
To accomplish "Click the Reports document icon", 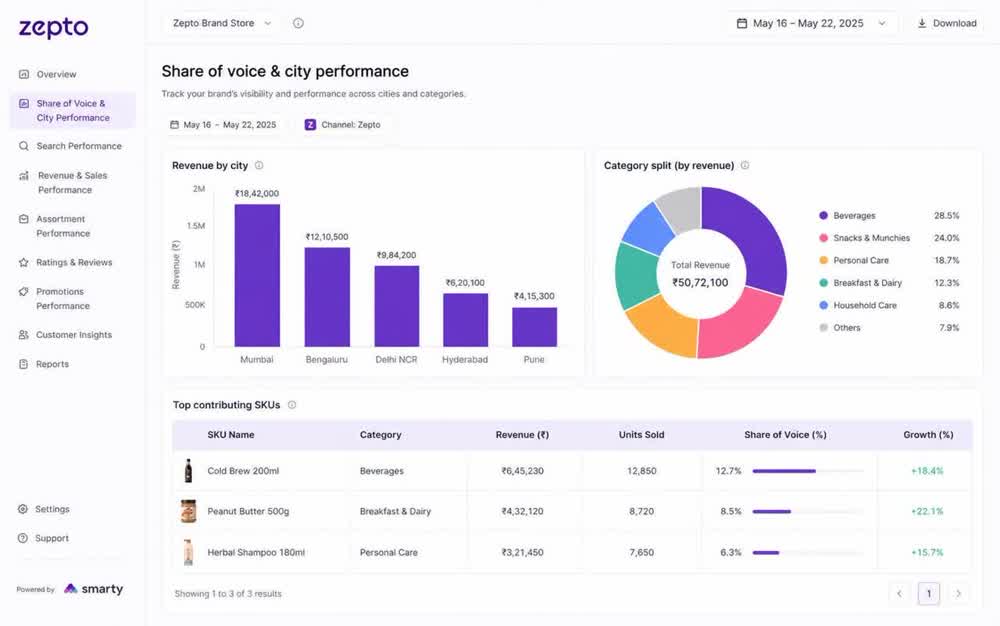I will (x=24, y=364).
